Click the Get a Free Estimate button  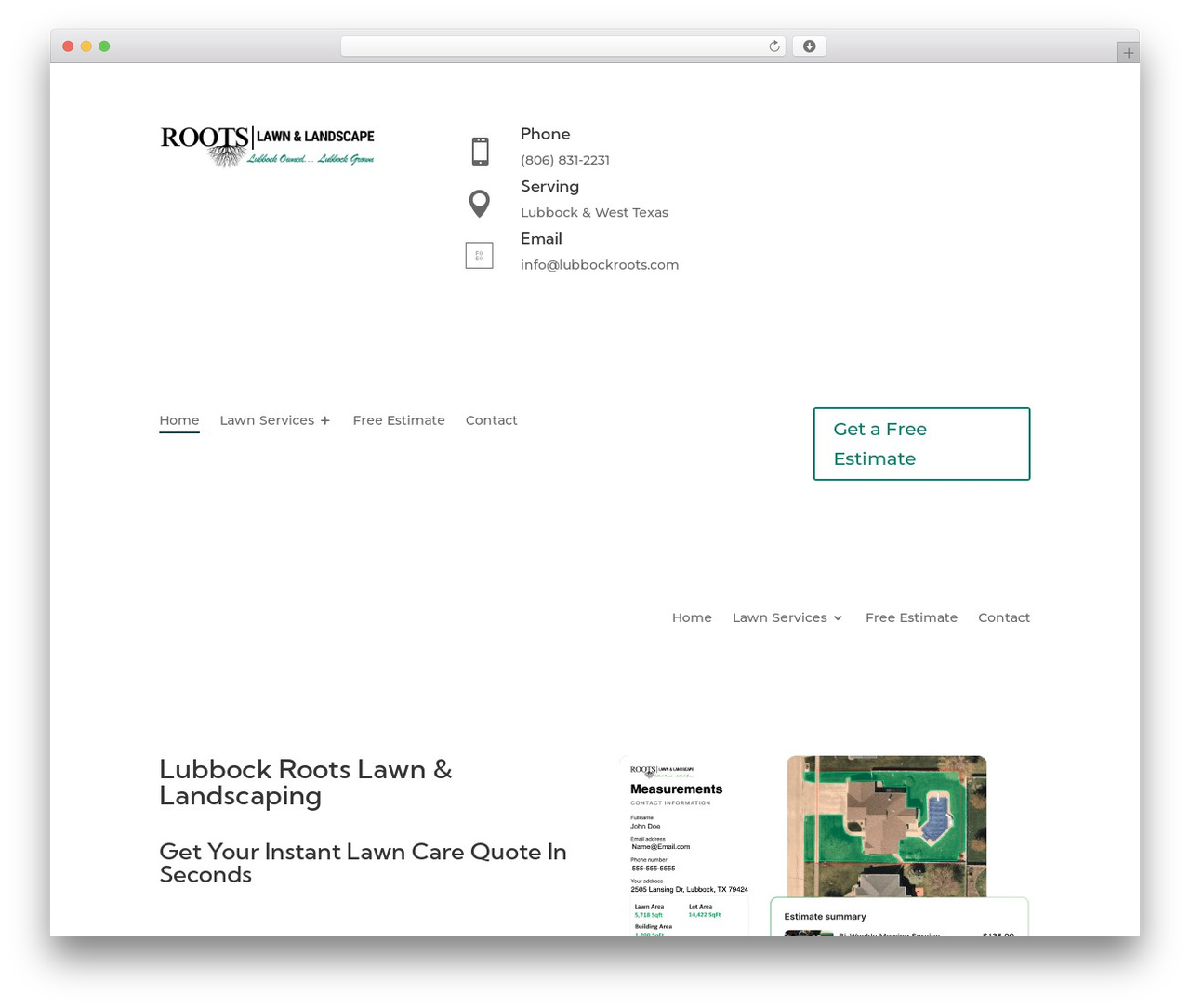point(921,444)
